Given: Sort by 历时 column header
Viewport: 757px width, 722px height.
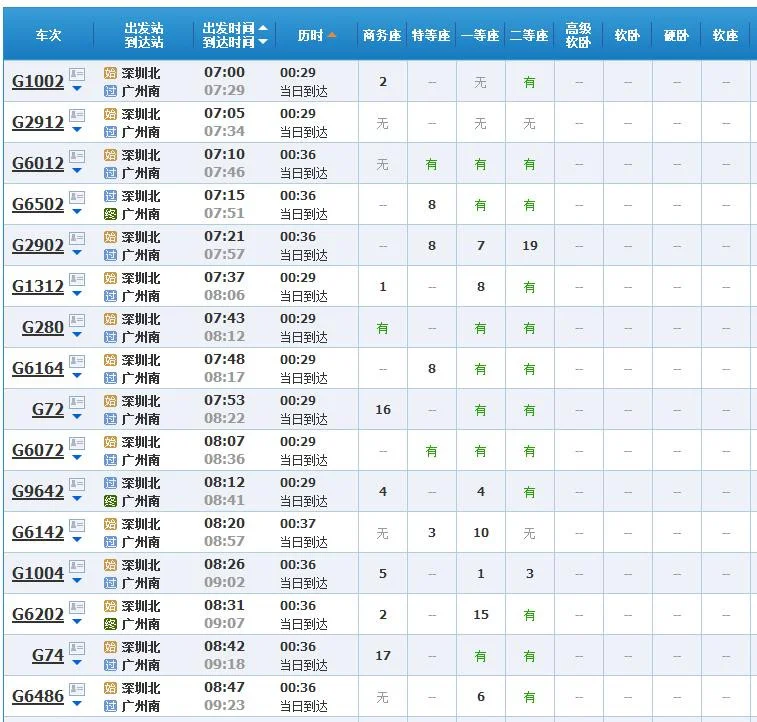Looking at the screenshot, I should (x=316, y=35).
